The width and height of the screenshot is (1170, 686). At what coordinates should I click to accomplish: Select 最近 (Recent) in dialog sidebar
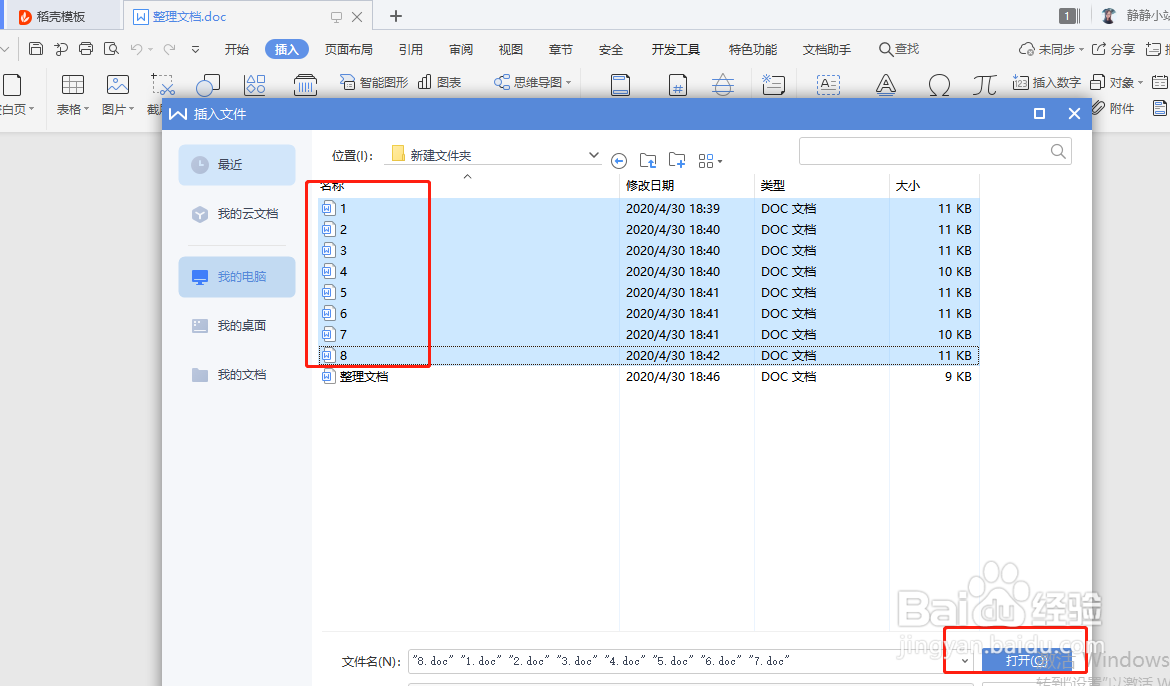(237, 164)
